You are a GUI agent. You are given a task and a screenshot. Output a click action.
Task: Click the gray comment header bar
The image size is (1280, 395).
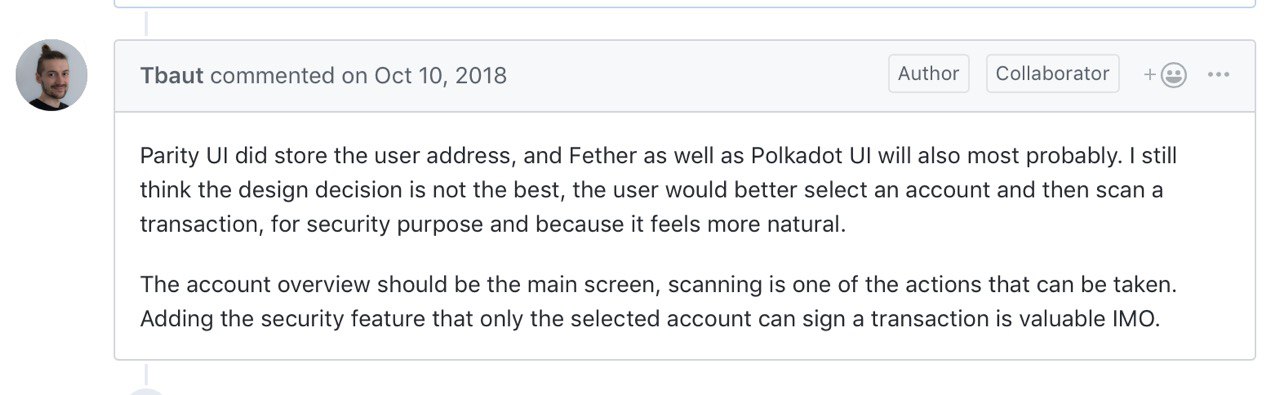pyautogui.click(x=685, y=76)
